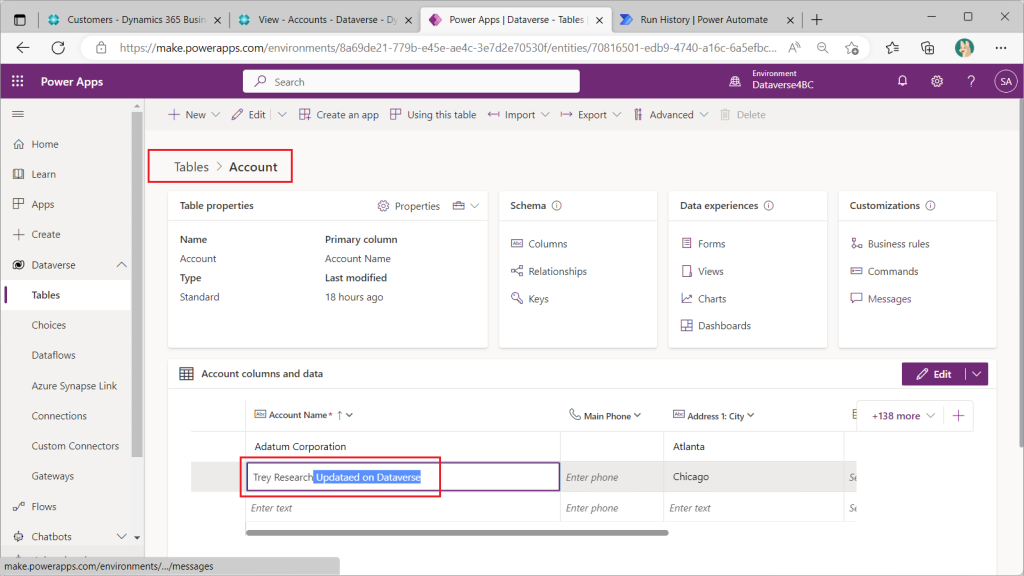Refresh the browser page
The image size is (1024, 576).
click(58, 48)
